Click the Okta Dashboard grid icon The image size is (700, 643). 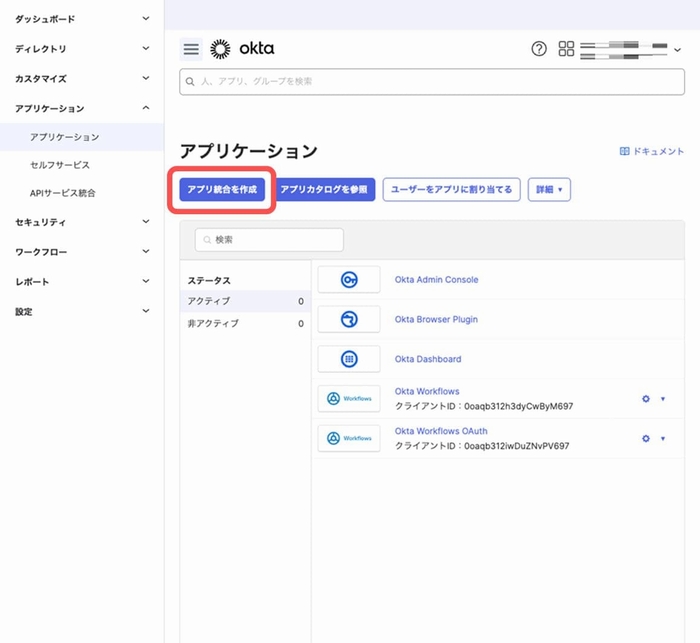[349, 359]
